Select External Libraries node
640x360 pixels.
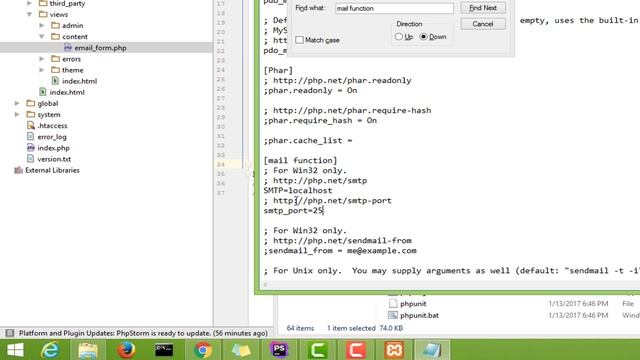click(52, 170)
